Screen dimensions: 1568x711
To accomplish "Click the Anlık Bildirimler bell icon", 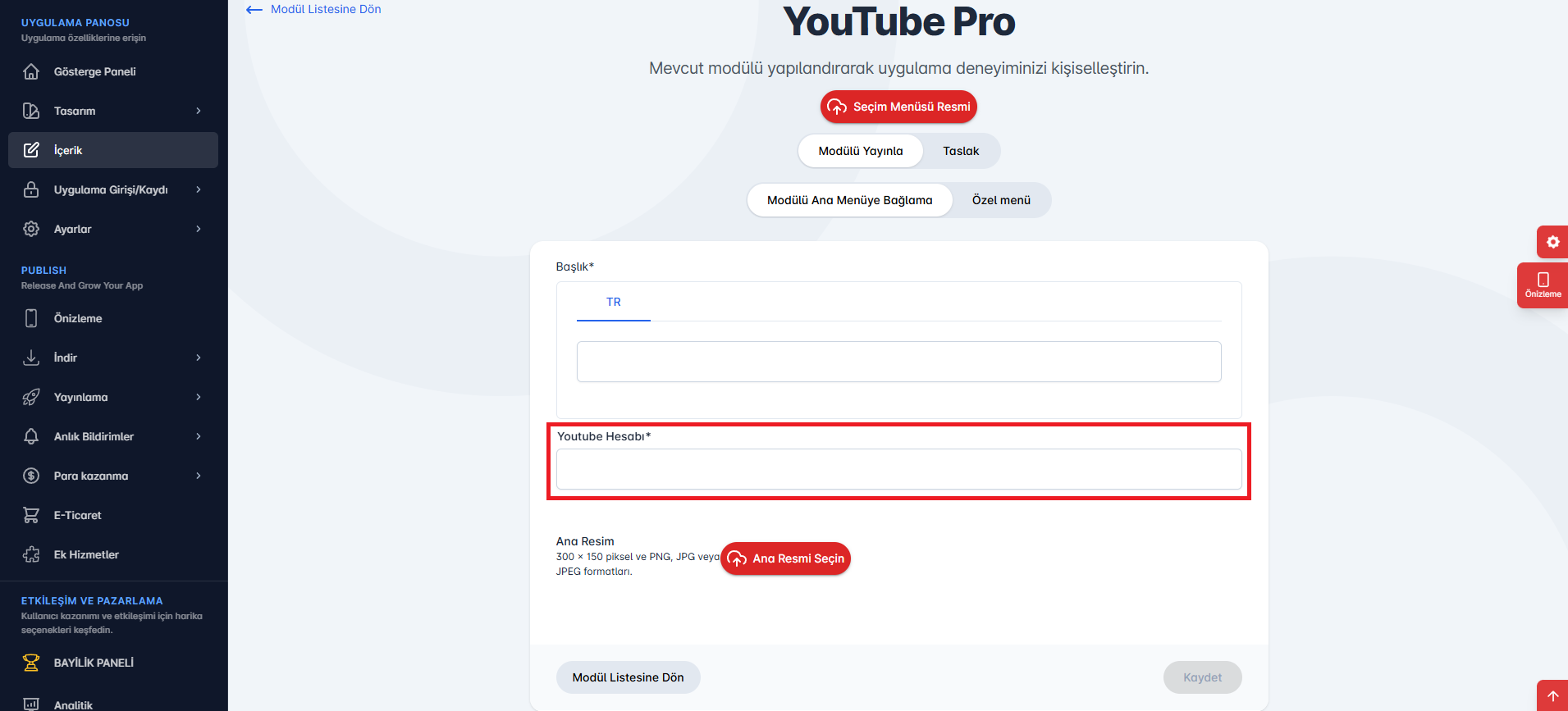I will (31, 436).
